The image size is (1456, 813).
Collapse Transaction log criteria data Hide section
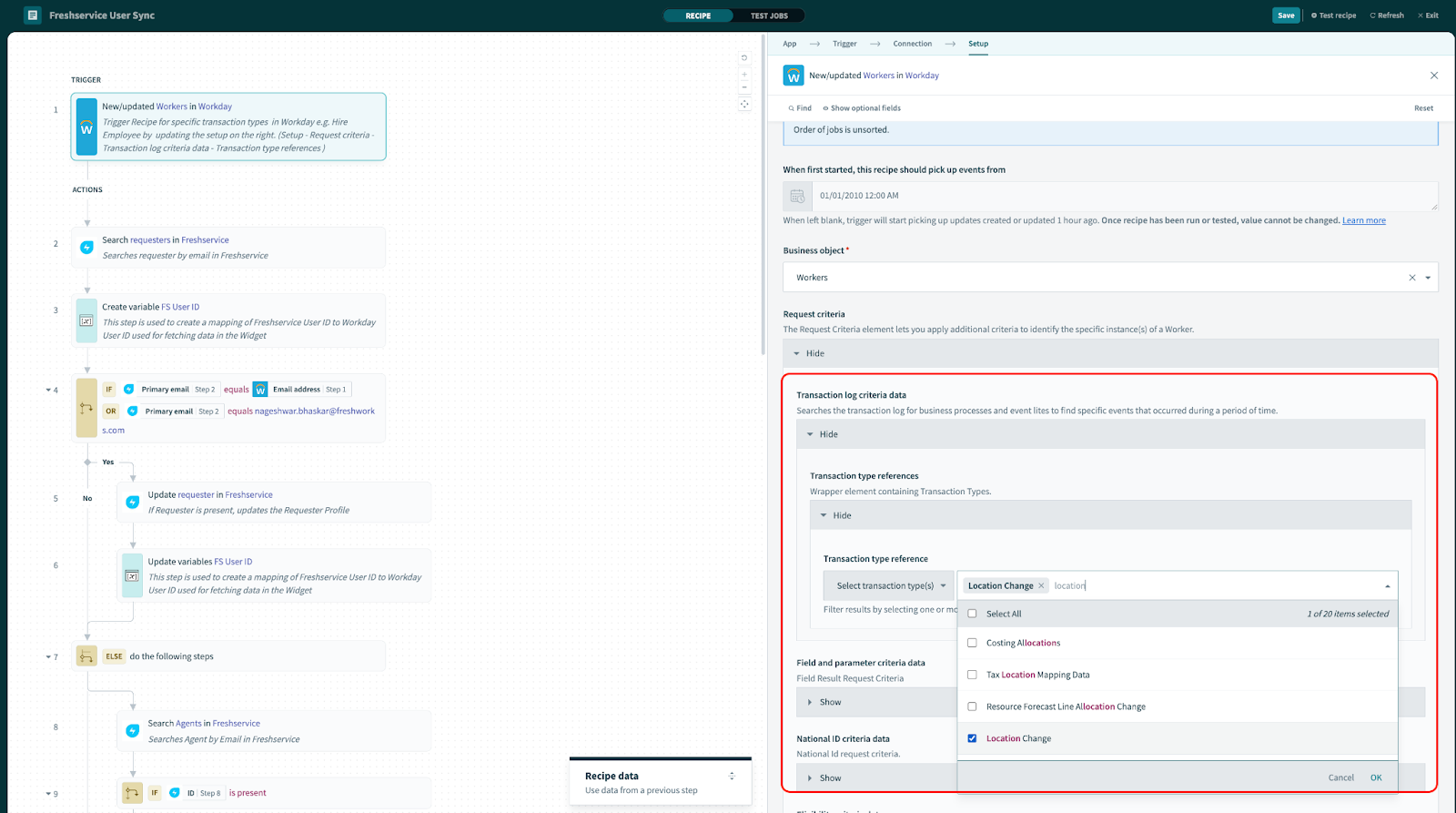click(x=1110, y=434)
